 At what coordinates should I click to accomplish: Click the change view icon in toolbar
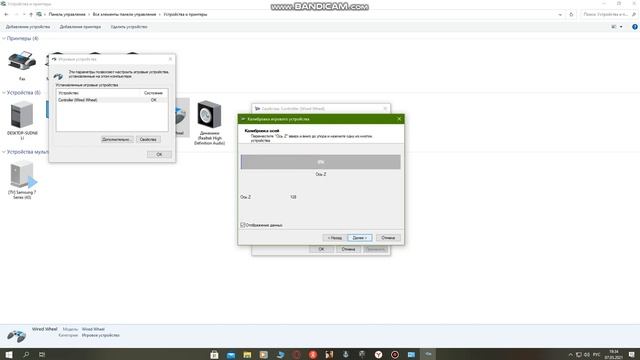click(x=613, y=27)
